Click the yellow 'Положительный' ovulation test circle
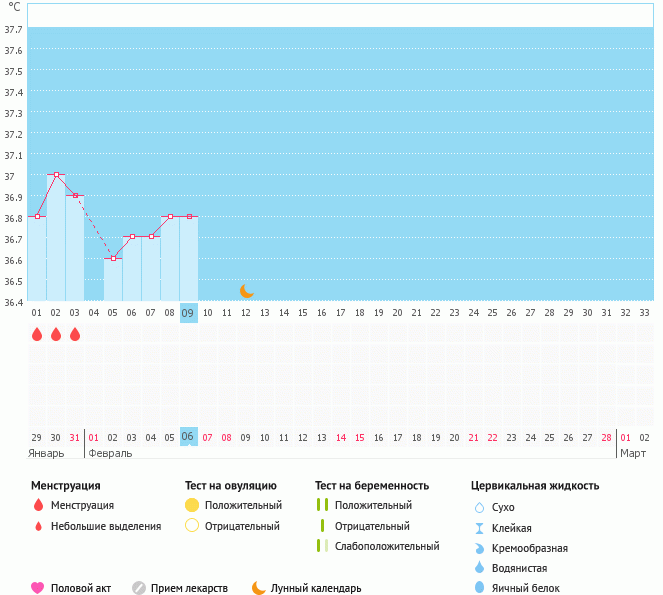663x595 pixels. pyautogui.click(x=192, y=505)
